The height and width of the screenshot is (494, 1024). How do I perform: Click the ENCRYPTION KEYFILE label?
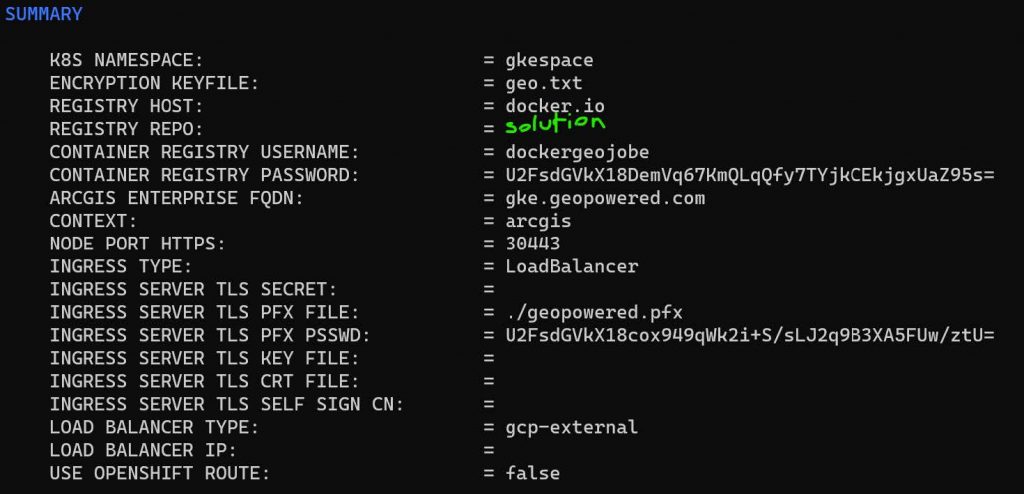[154, 84]
